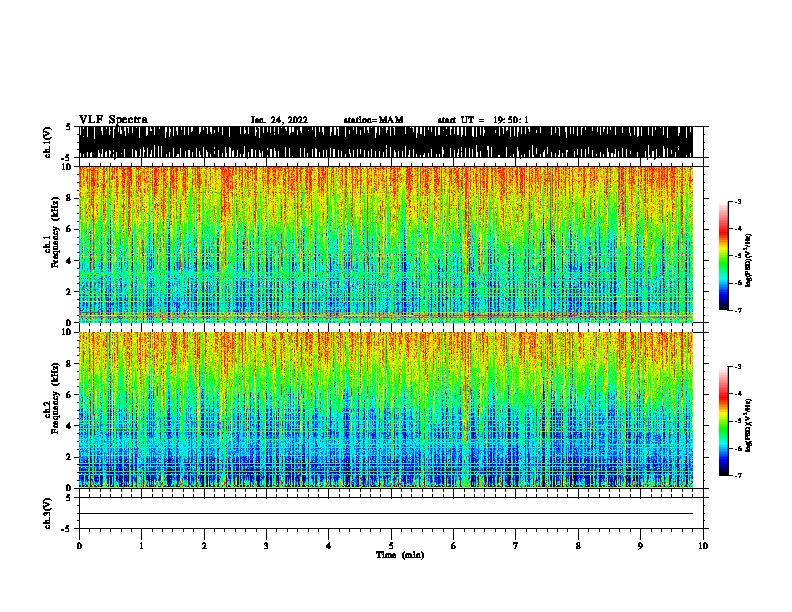Click the "station=MAM" header label

tap(373, 120)
